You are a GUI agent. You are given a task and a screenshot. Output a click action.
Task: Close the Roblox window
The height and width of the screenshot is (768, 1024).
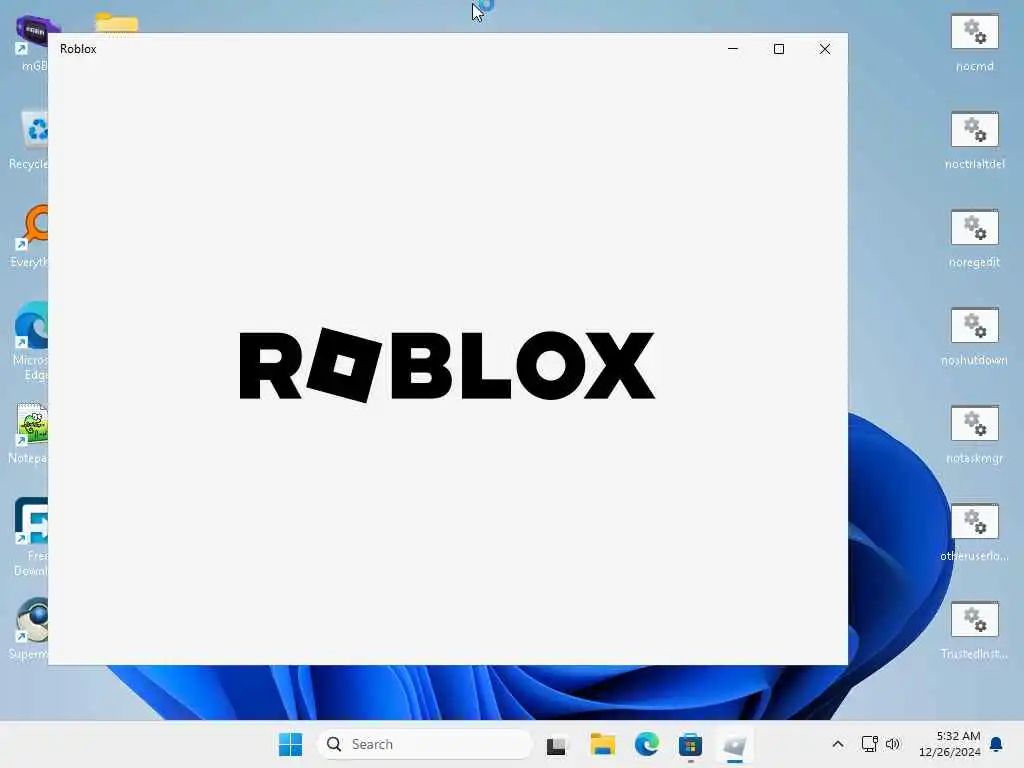coord(825,49)
